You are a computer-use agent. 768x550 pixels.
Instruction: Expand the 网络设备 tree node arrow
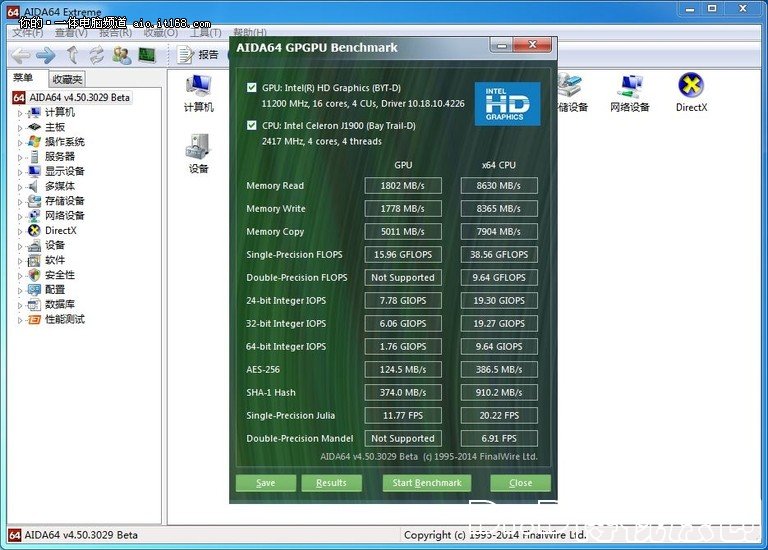20,216
